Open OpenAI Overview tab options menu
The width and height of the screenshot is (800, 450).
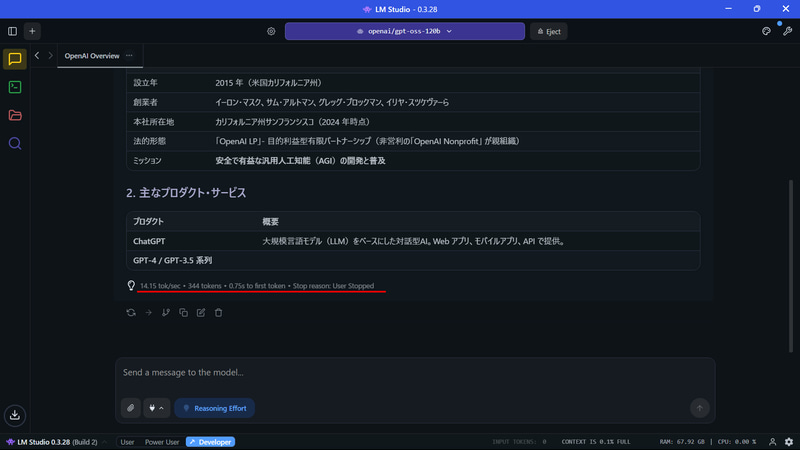pyautogui.click(x=129, y=56)
